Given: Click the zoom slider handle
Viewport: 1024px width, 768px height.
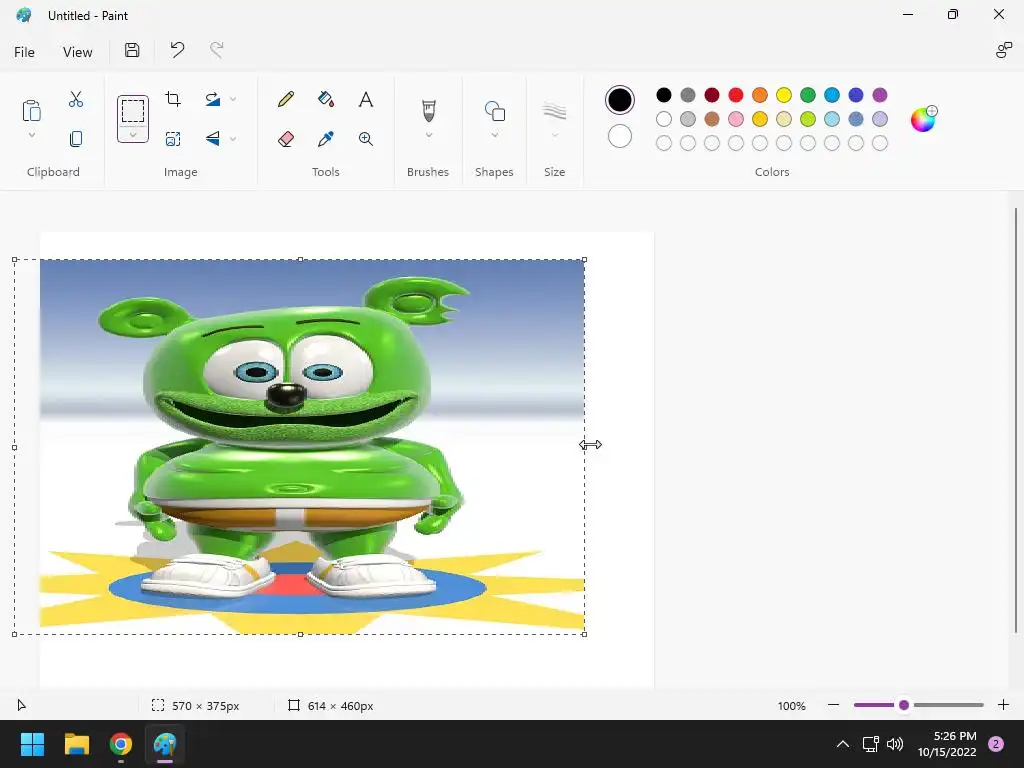Looking at the screenshot, I should click(x=904, y=705).
